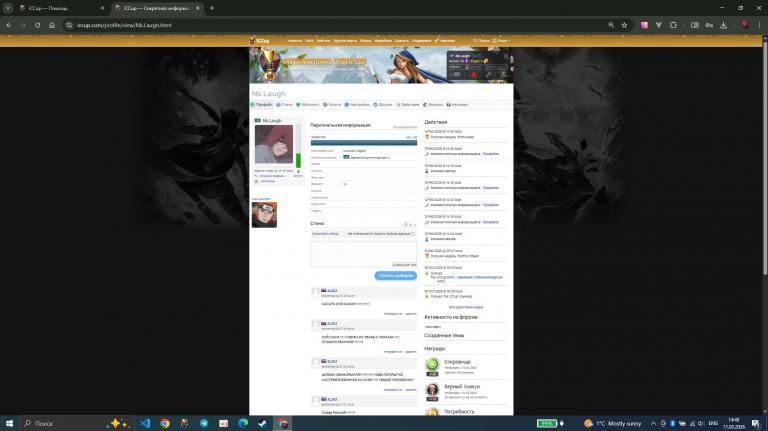Switch to the 'iCCup — Помощь' tab
Image resolution: width=768 pixels, height=431 pixels.
point(61,8)
